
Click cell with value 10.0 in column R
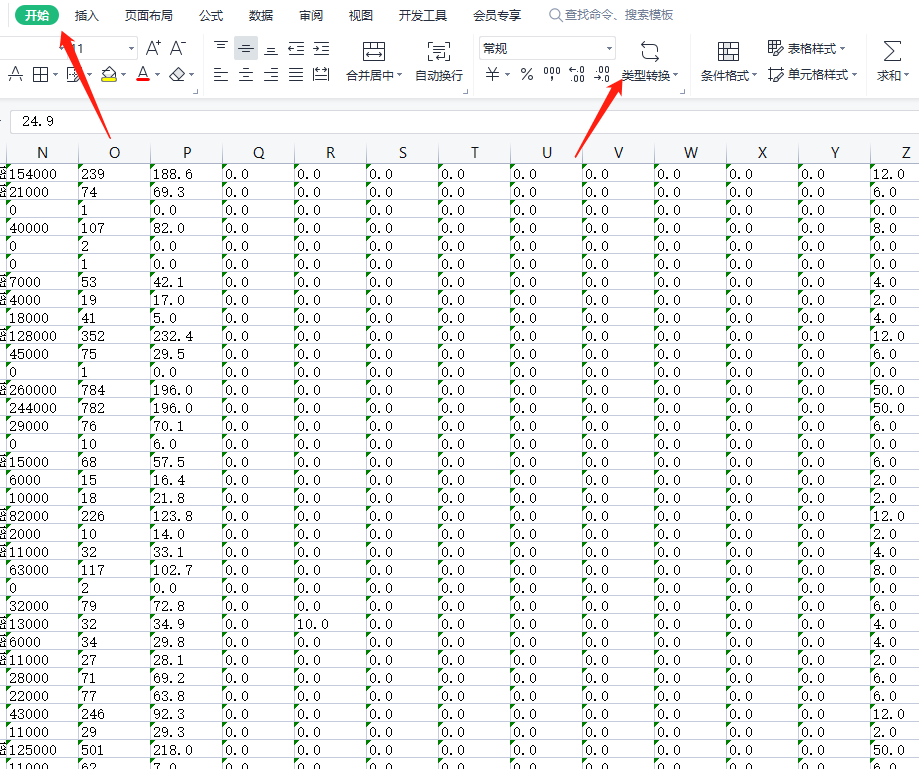[330, 624]
